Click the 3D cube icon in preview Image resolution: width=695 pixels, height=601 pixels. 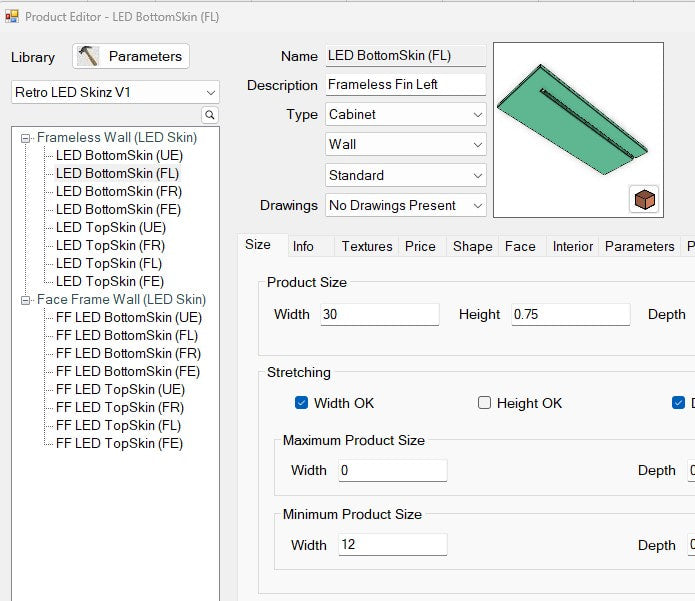645,200
